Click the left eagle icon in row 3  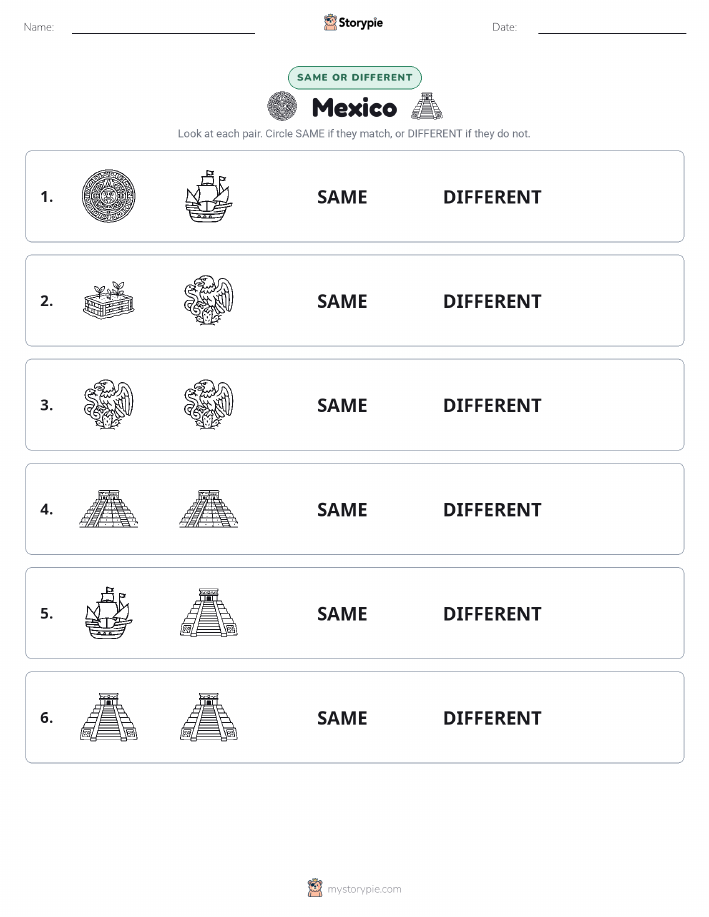coord(109,404)
